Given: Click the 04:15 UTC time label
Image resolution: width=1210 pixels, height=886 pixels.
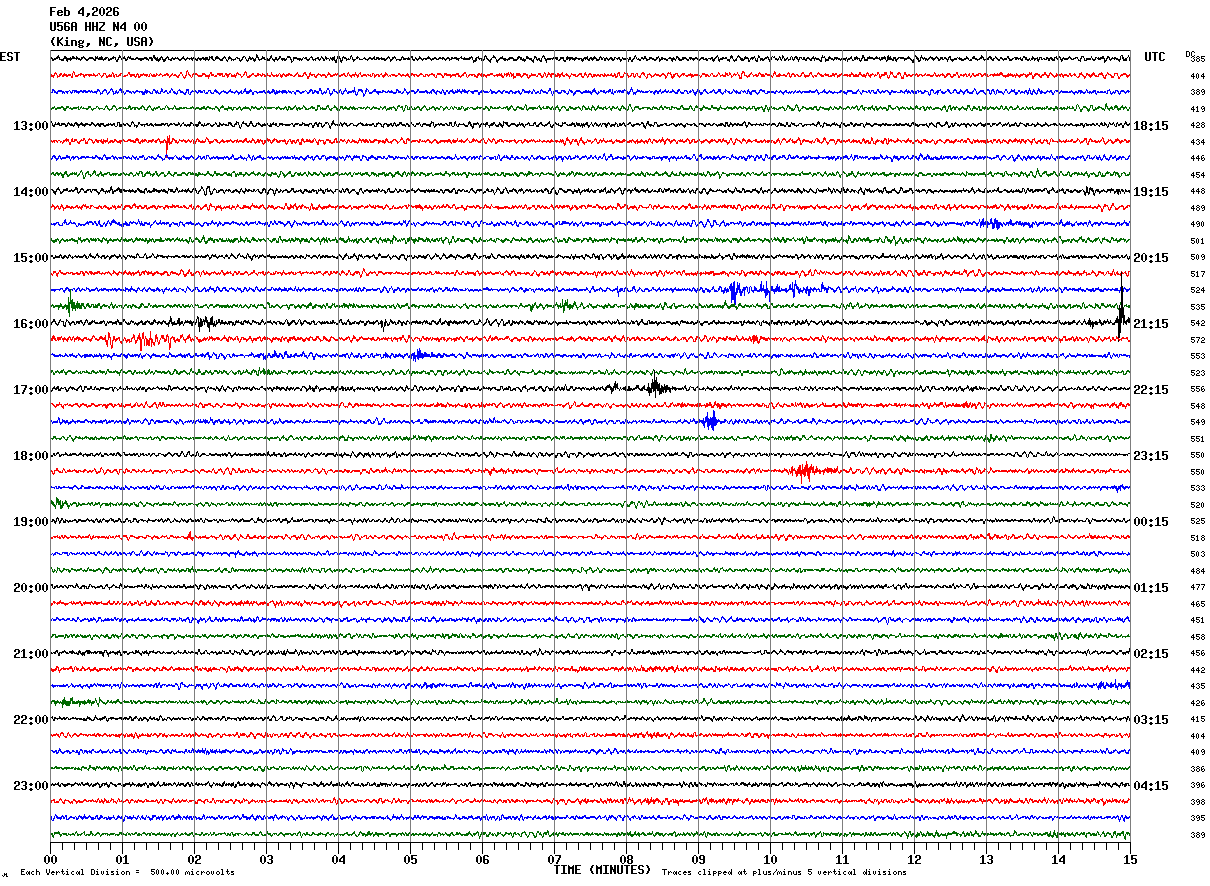Looking at the screenshot, I should pyautogui.click(x=1151, y=785).
